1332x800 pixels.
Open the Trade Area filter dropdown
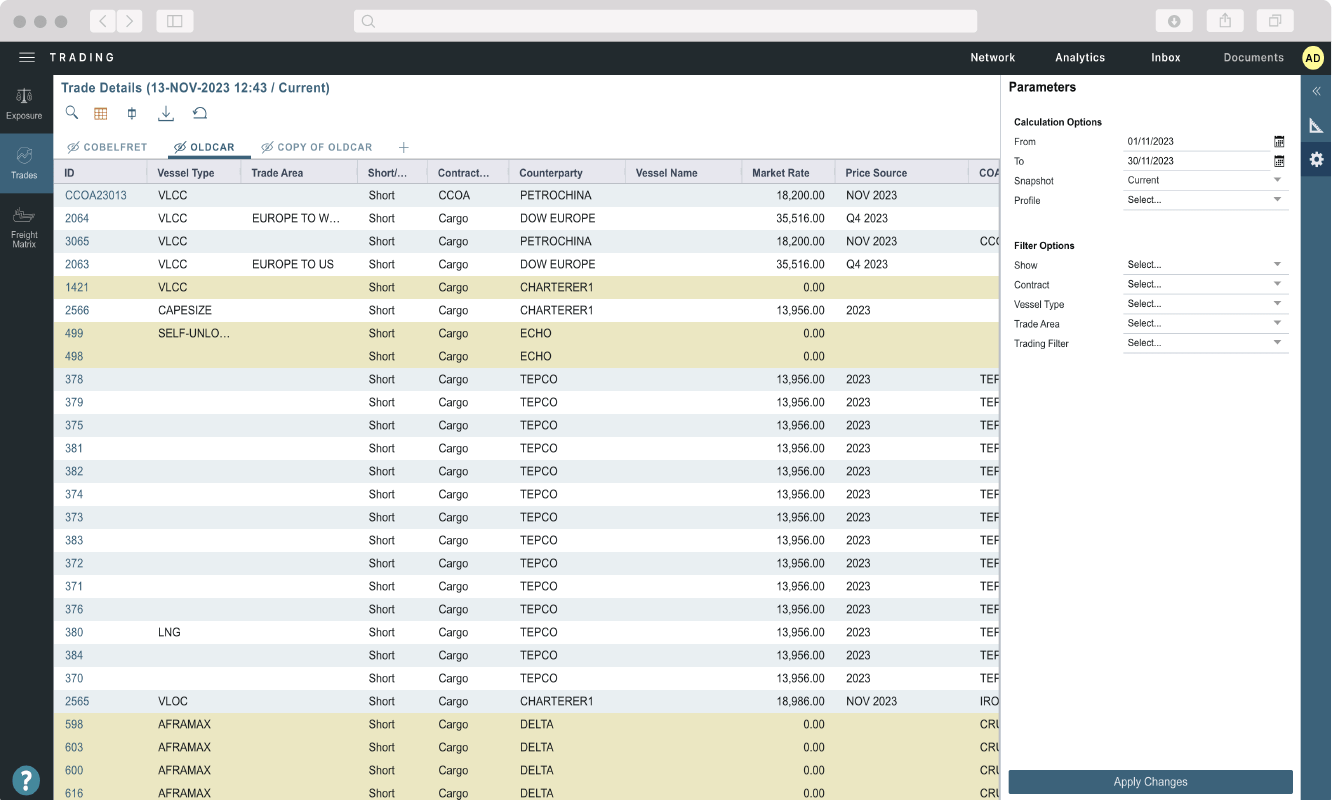click(x=1205, y=324)
